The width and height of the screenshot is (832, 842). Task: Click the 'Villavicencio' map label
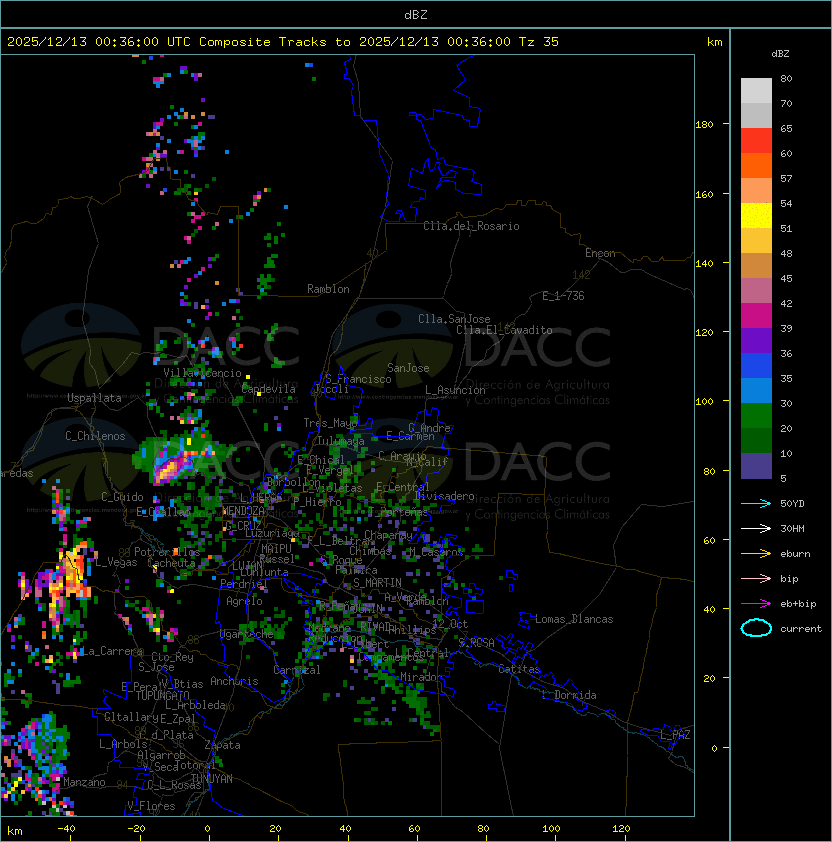pyautogui.click(x=202, y=373)
